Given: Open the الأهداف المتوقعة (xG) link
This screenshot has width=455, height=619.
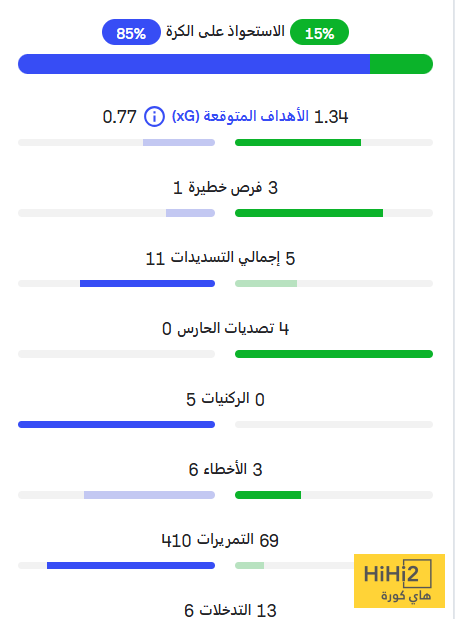Looking at the screenshot, I should click(240, 116).
